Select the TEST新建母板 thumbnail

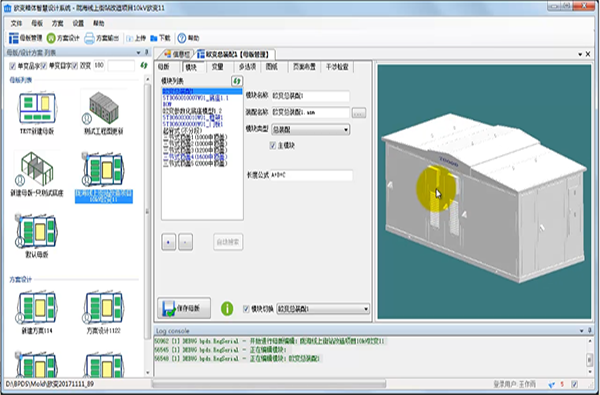(37, 113)
